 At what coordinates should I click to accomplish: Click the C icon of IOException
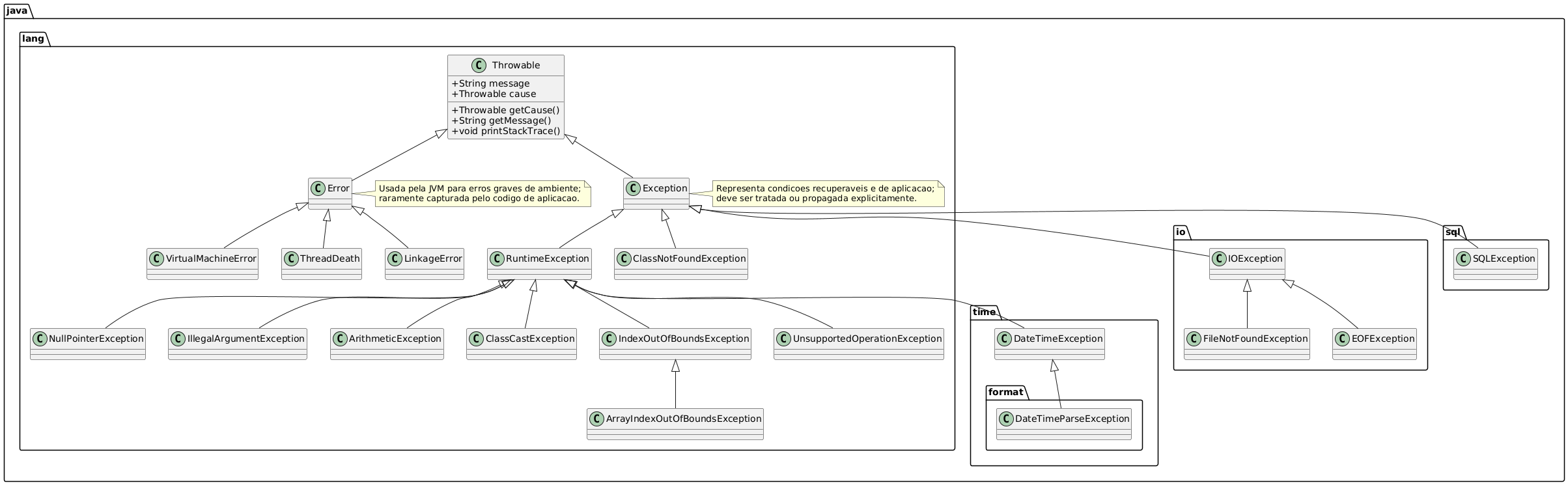[1220, 258]
